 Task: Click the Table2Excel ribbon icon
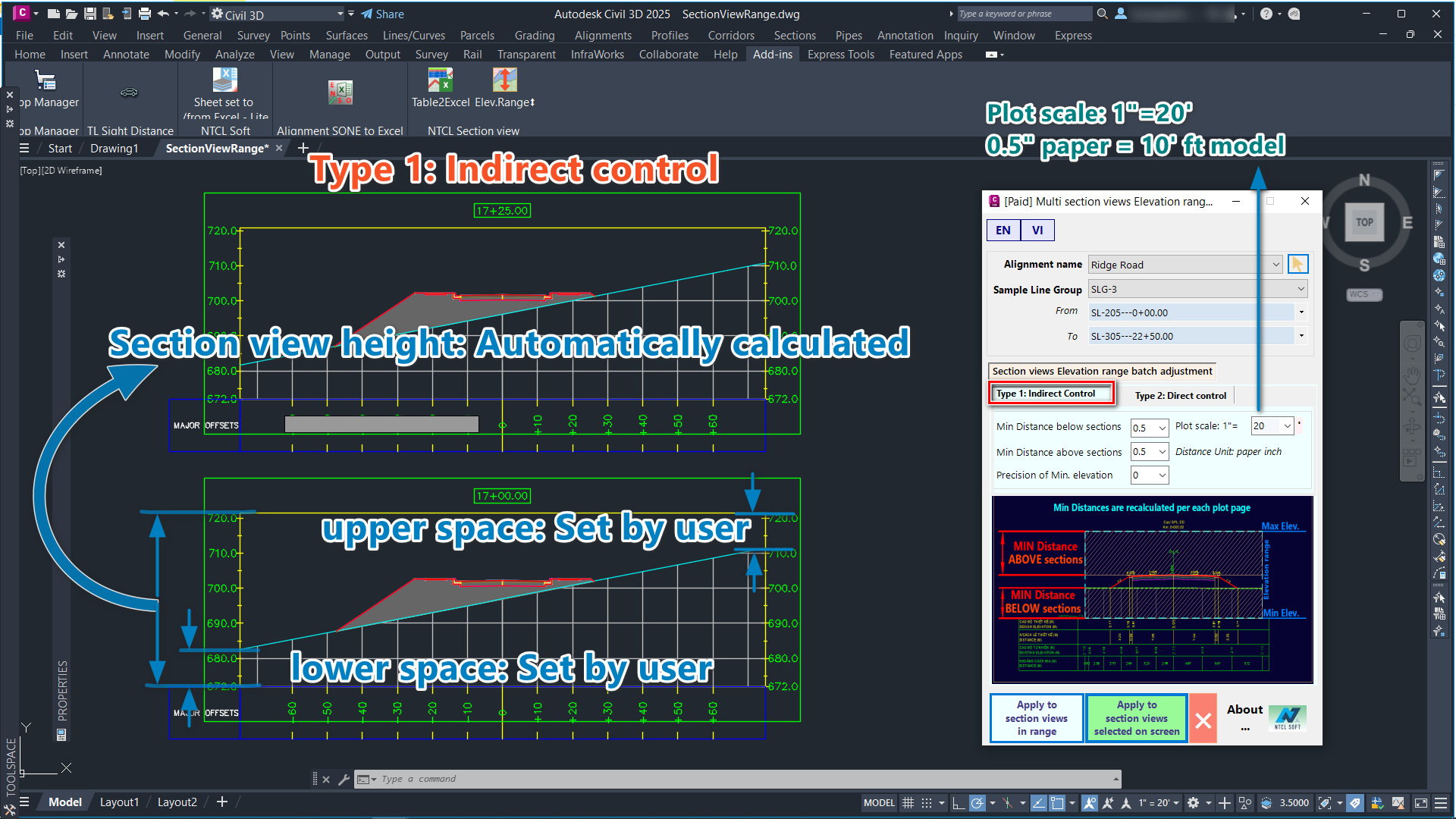tap(440, 80)
